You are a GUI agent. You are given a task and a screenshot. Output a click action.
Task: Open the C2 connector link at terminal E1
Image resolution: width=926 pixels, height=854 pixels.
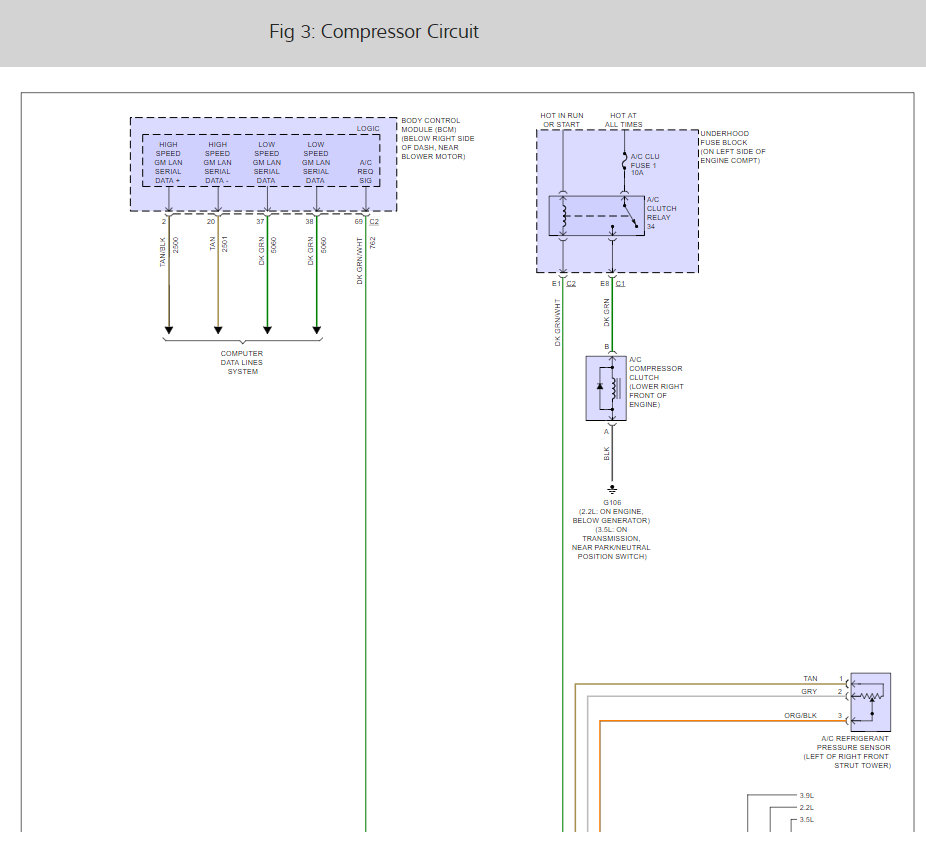click(570, 283)
